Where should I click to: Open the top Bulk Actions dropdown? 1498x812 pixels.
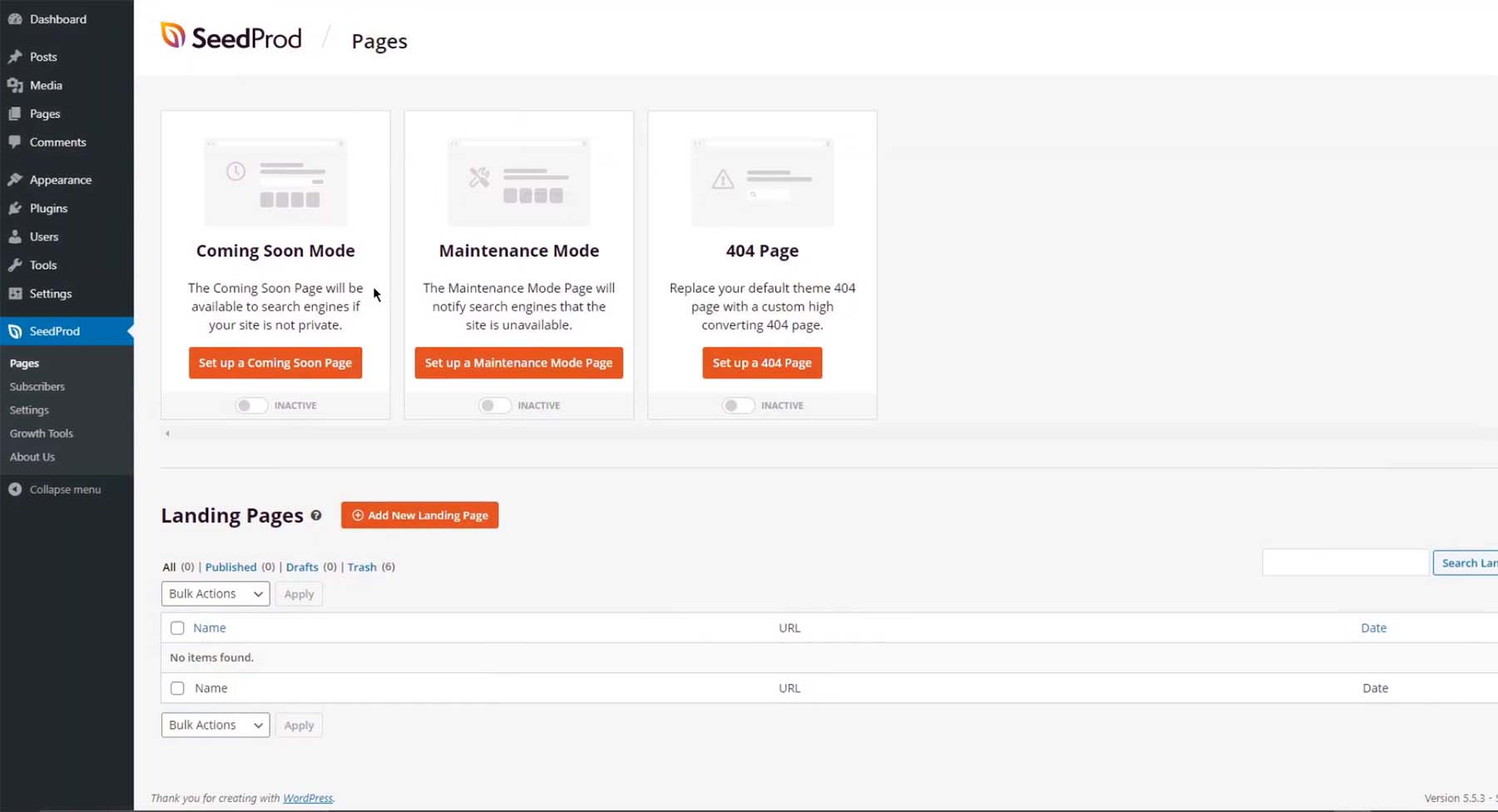215,594
